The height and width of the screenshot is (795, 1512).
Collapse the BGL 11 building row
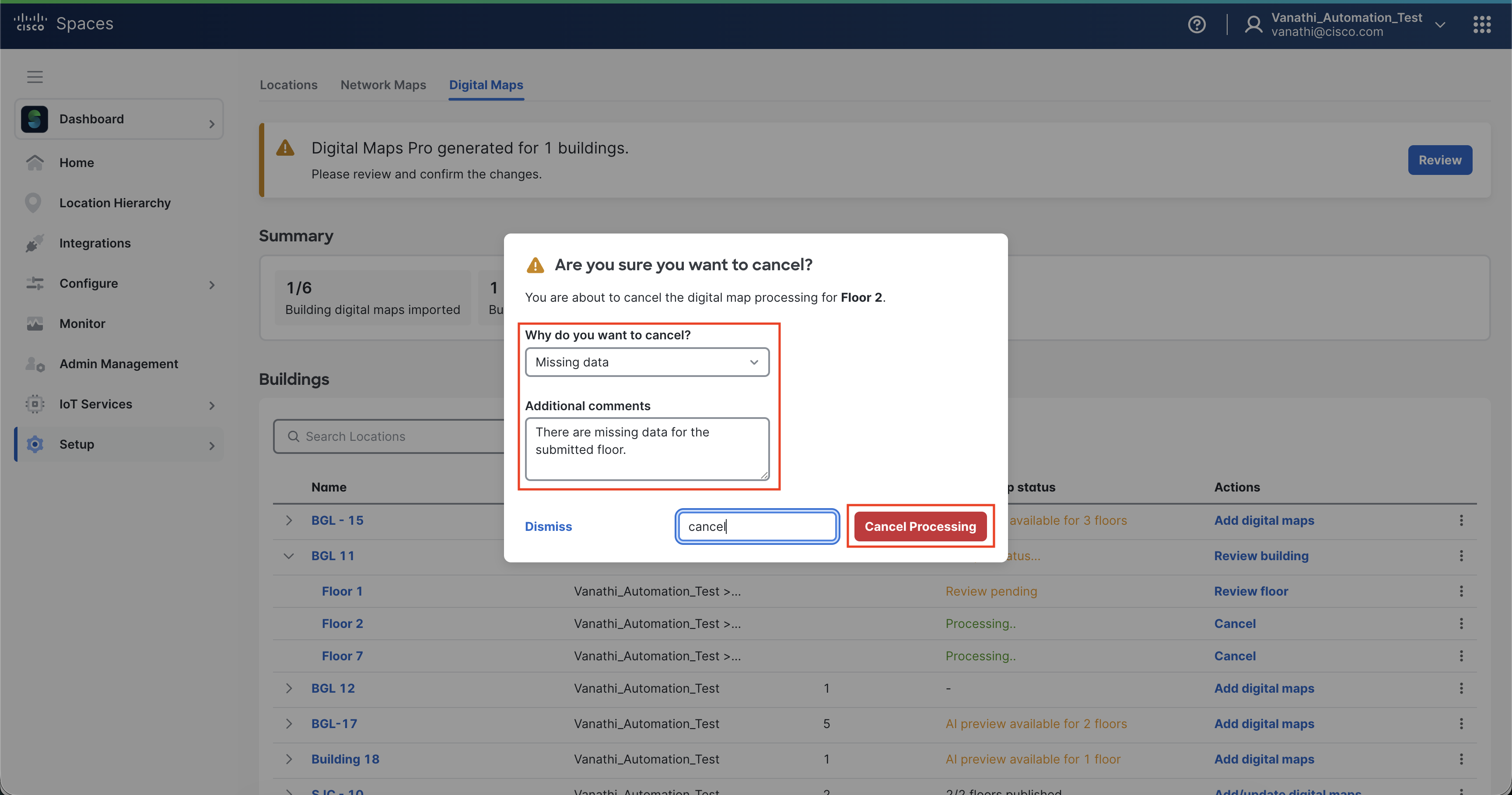(x=288, y=556)
